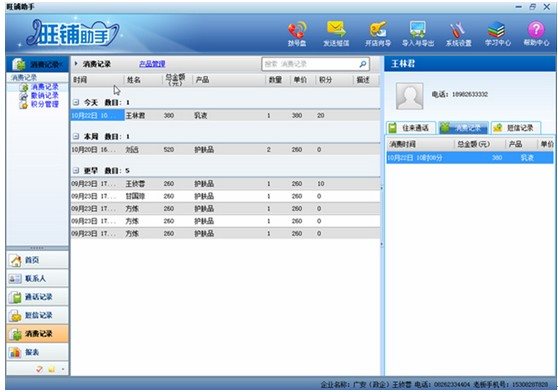Viewport: 558px width, 392px height.
Task: Sort by 产品 column in main table
Action: 229,80
